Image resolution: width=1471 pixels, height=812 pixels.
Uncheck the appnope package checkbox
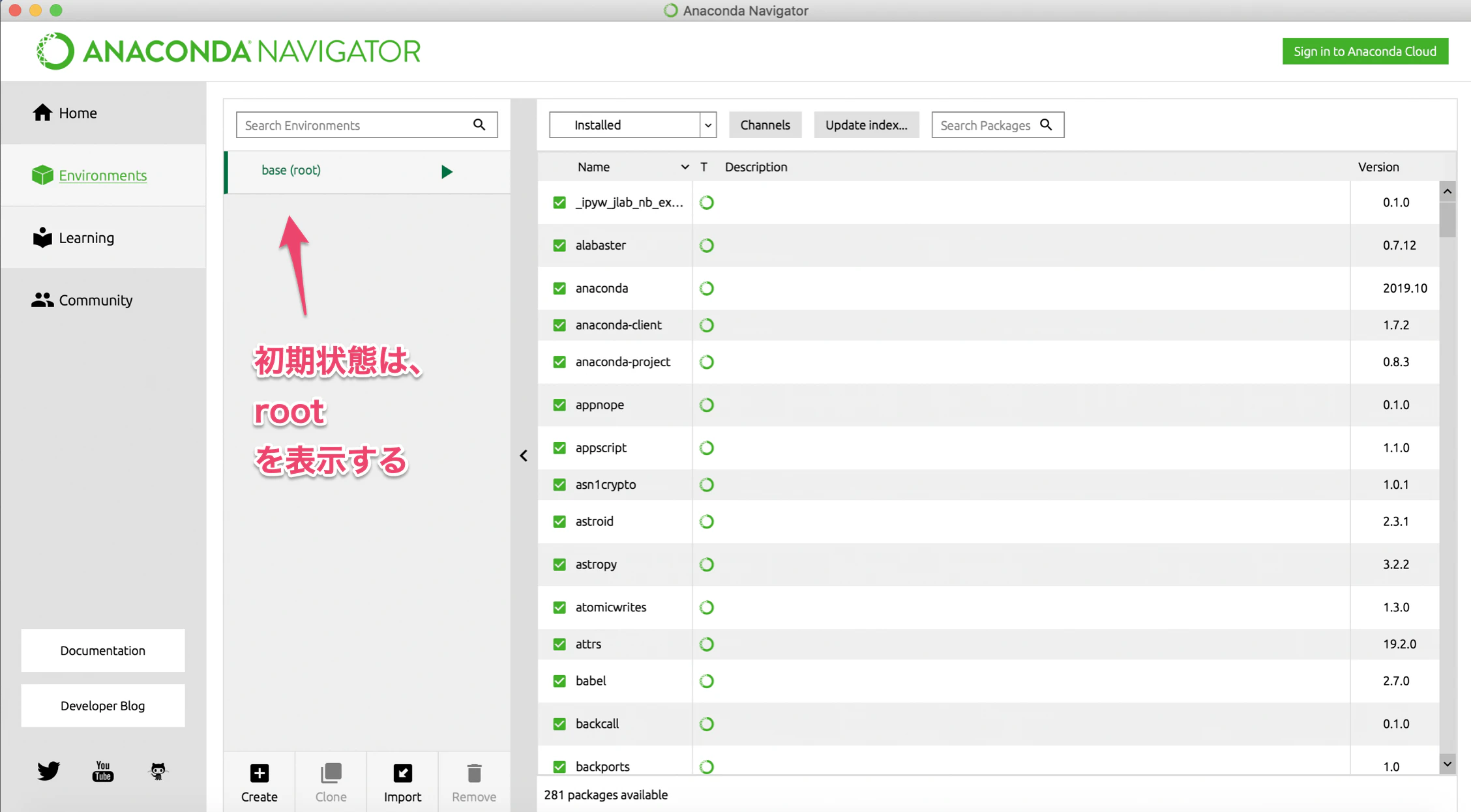559,405
